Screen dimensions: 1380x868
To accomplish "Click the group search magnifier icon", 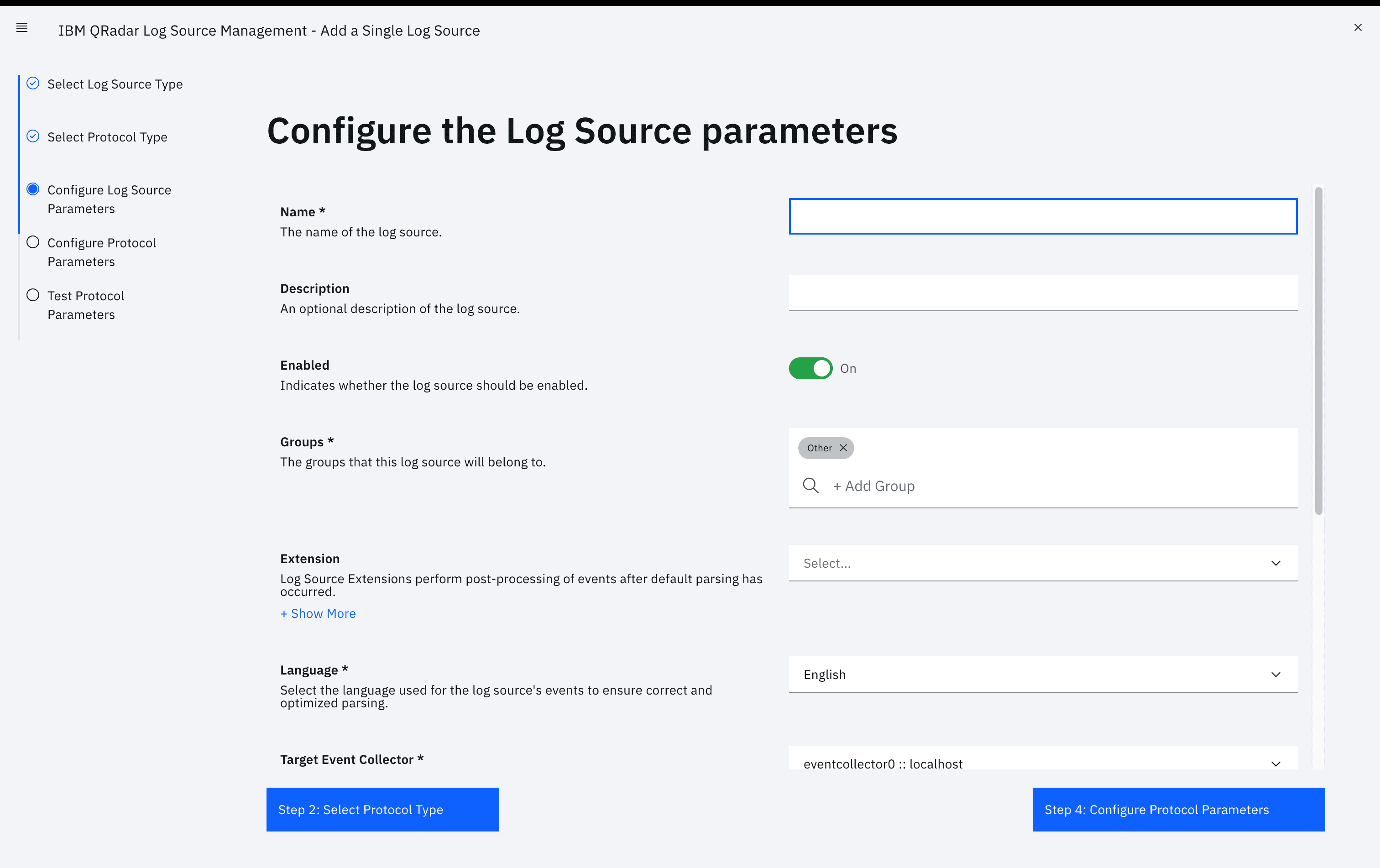I will (x=810, y=486).
